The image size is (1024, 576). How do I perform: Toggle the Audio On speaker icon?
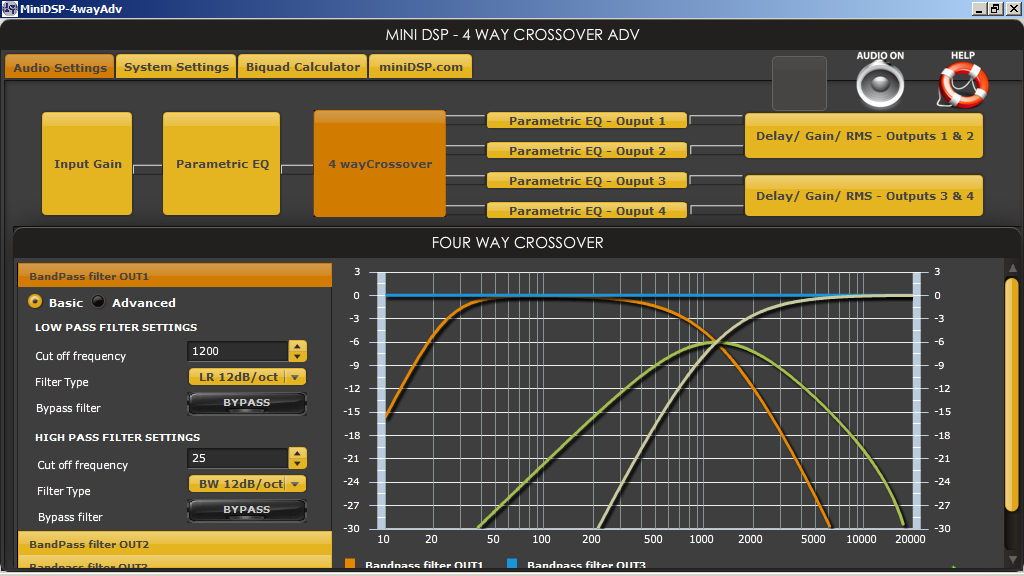click(880, 86)
